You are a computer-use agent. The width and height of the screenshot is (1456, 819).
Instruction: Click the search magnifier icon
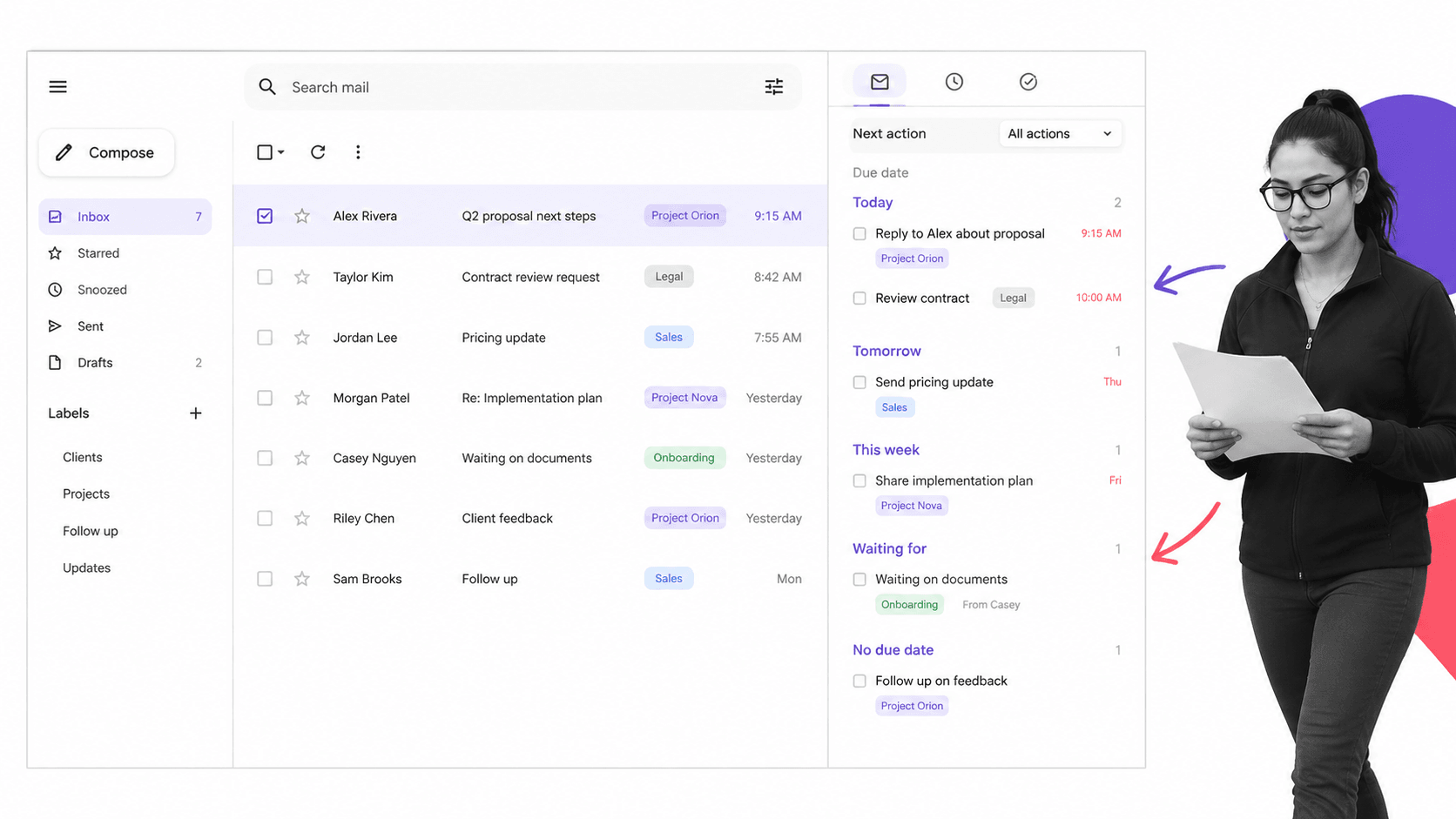pyautogui.click(x=267, y=87)
